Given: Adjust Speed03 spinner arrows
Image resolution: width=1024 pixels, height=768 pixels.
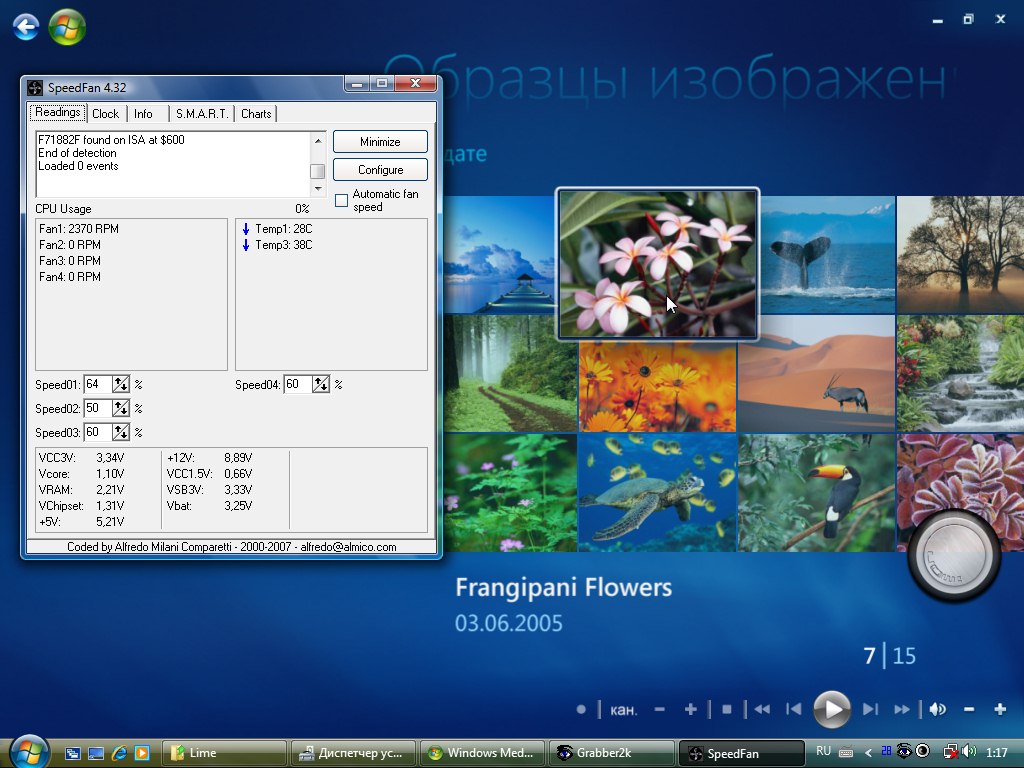Looking at the screenshot, I should (121, 432).
